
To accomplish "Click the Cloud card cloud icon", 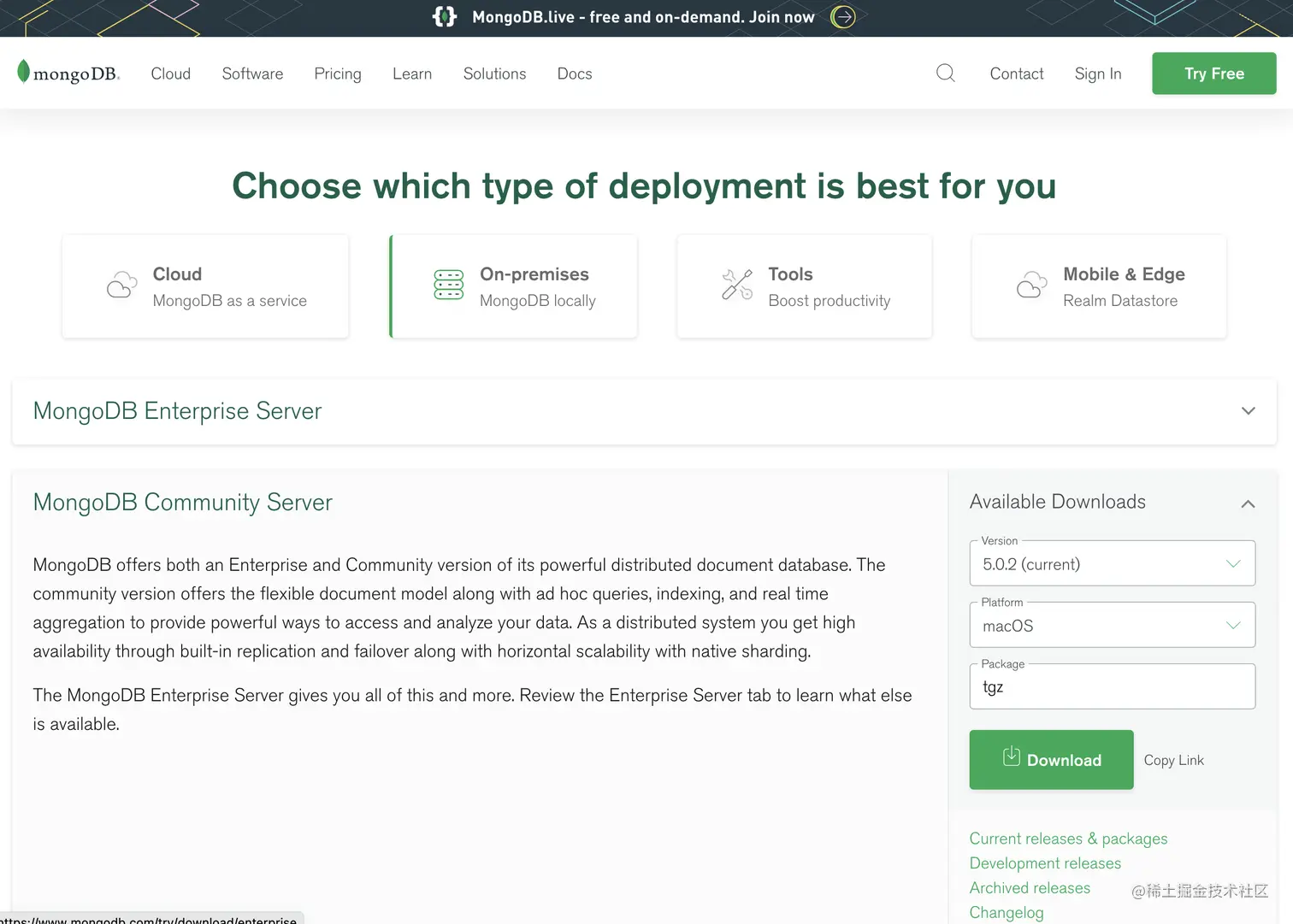I will point(122,285).
